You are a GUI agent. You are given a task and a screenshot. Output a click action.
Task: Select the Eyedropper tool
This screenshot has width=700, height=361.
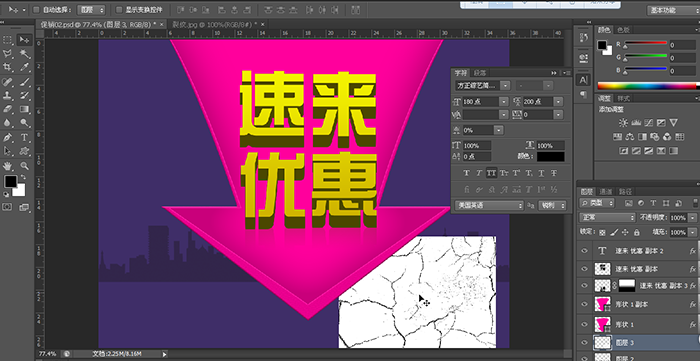point(24,67)
